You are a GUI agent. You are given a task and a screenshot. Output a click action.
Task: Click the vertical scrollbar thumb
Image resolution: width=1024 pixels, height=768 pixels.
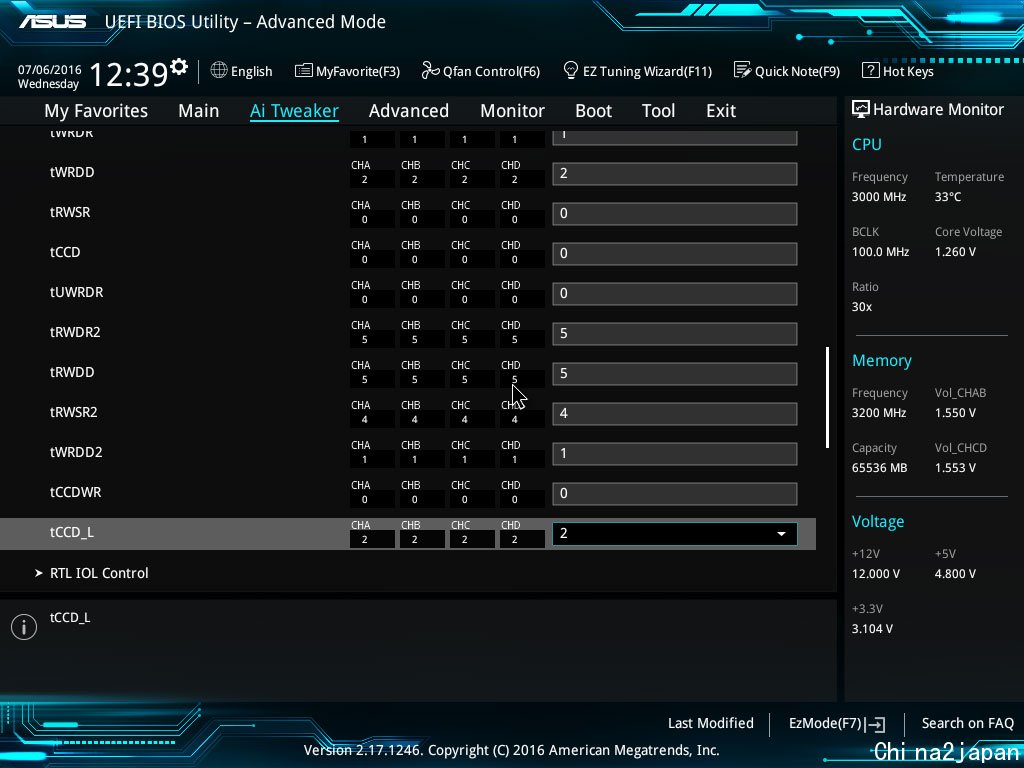827,397
